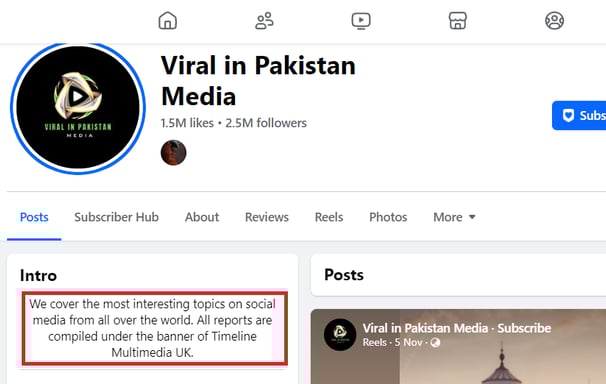Click the small follower avatar under likes
Viewport: 606px width, 384px height.
174,153
